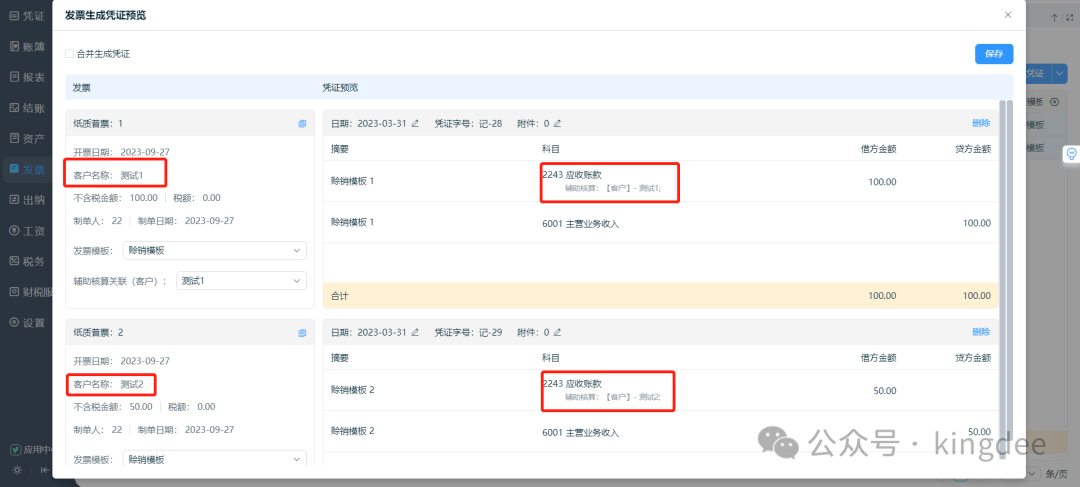This screenshot has width=1080, height=487.
Task: Close the 发票生成凭证预览 dialog
Action: click(1008, 14)
